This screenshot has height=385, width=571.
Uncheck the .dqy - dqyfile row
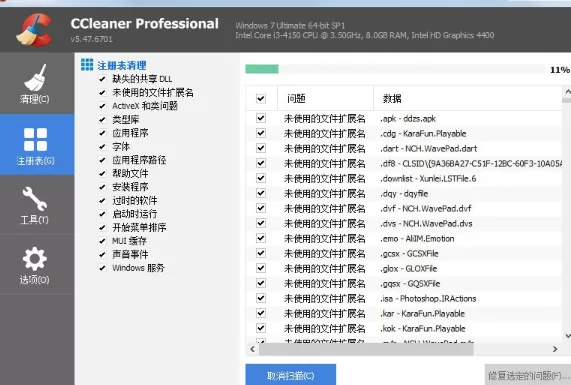261,193
